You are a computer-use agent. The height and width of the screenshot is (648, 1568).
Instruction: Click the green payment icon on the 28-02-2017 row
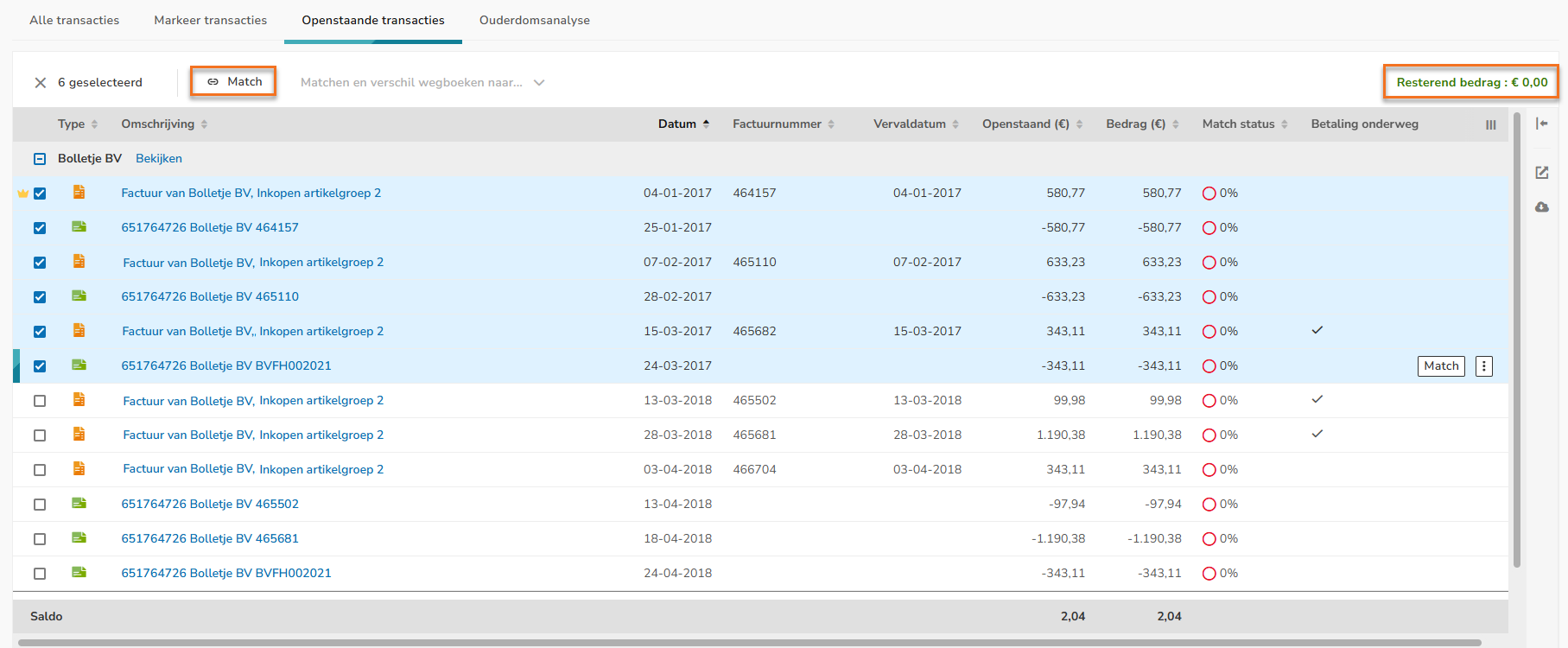coord(79,295)
